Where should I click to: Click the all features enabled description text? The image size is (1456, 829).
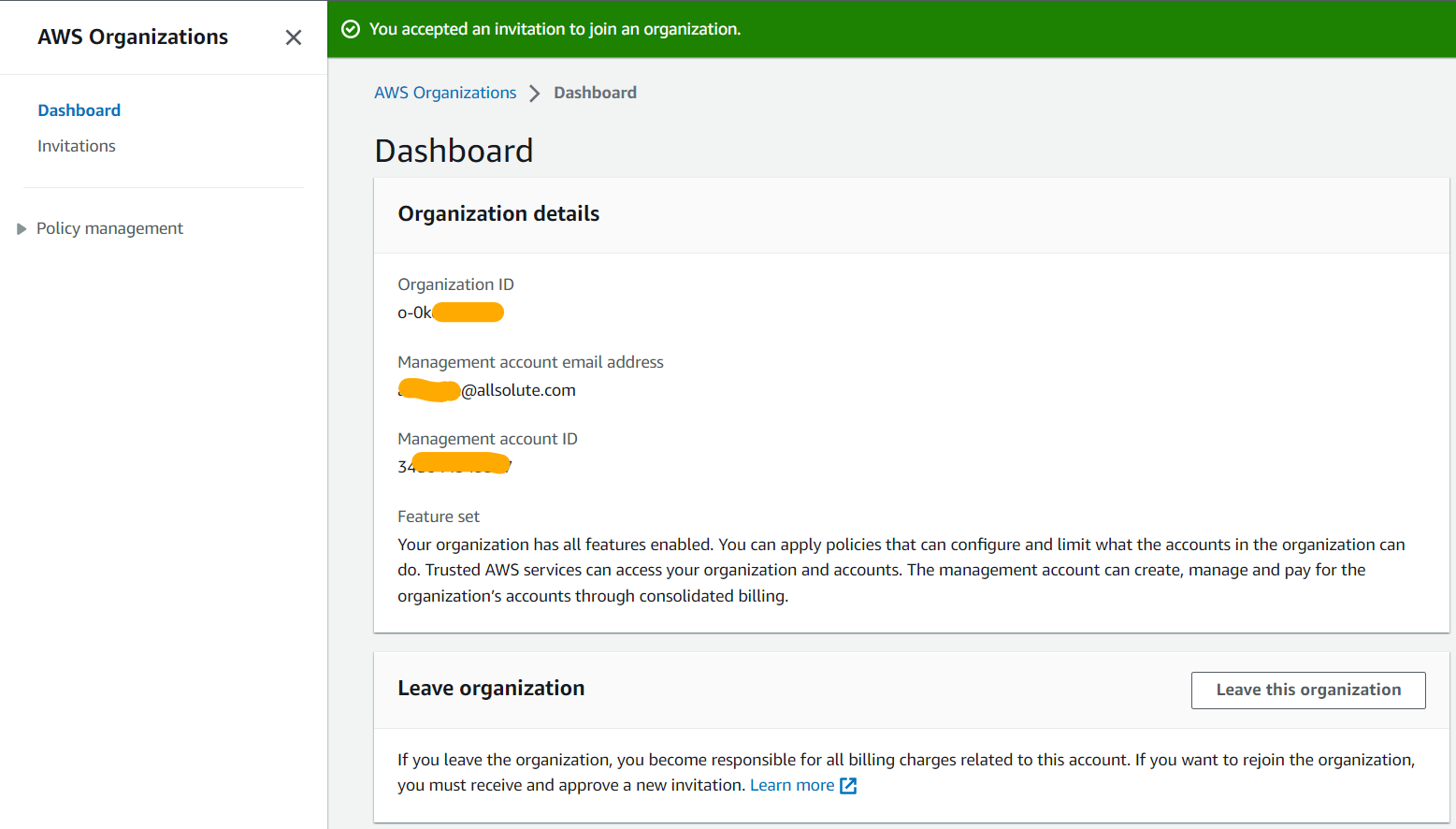click(901, 570)
